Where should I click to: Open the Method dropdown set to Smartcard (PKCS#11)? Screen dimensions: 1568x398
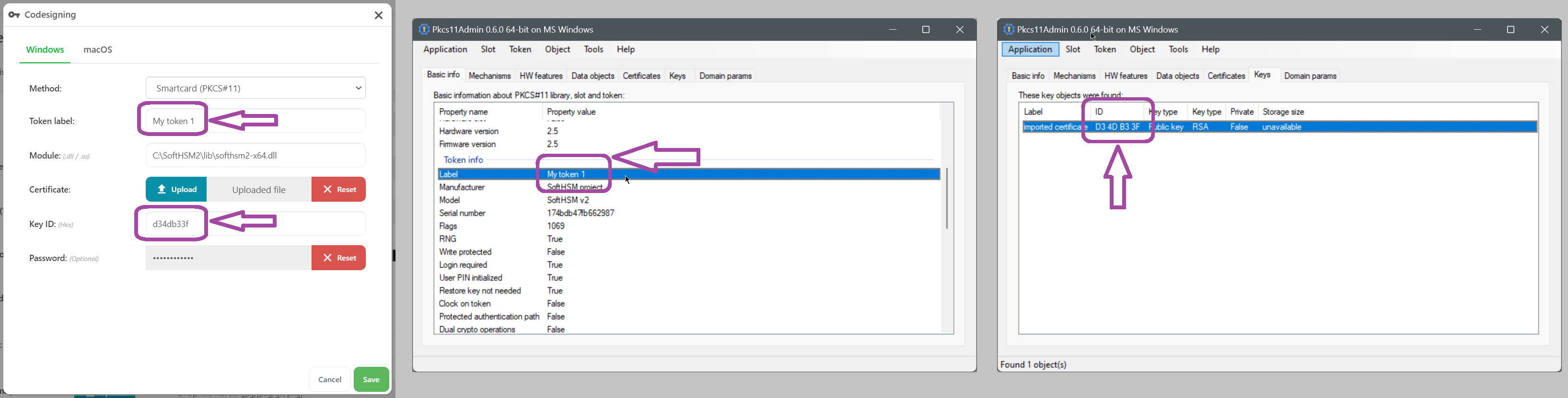tap(255, 88)
